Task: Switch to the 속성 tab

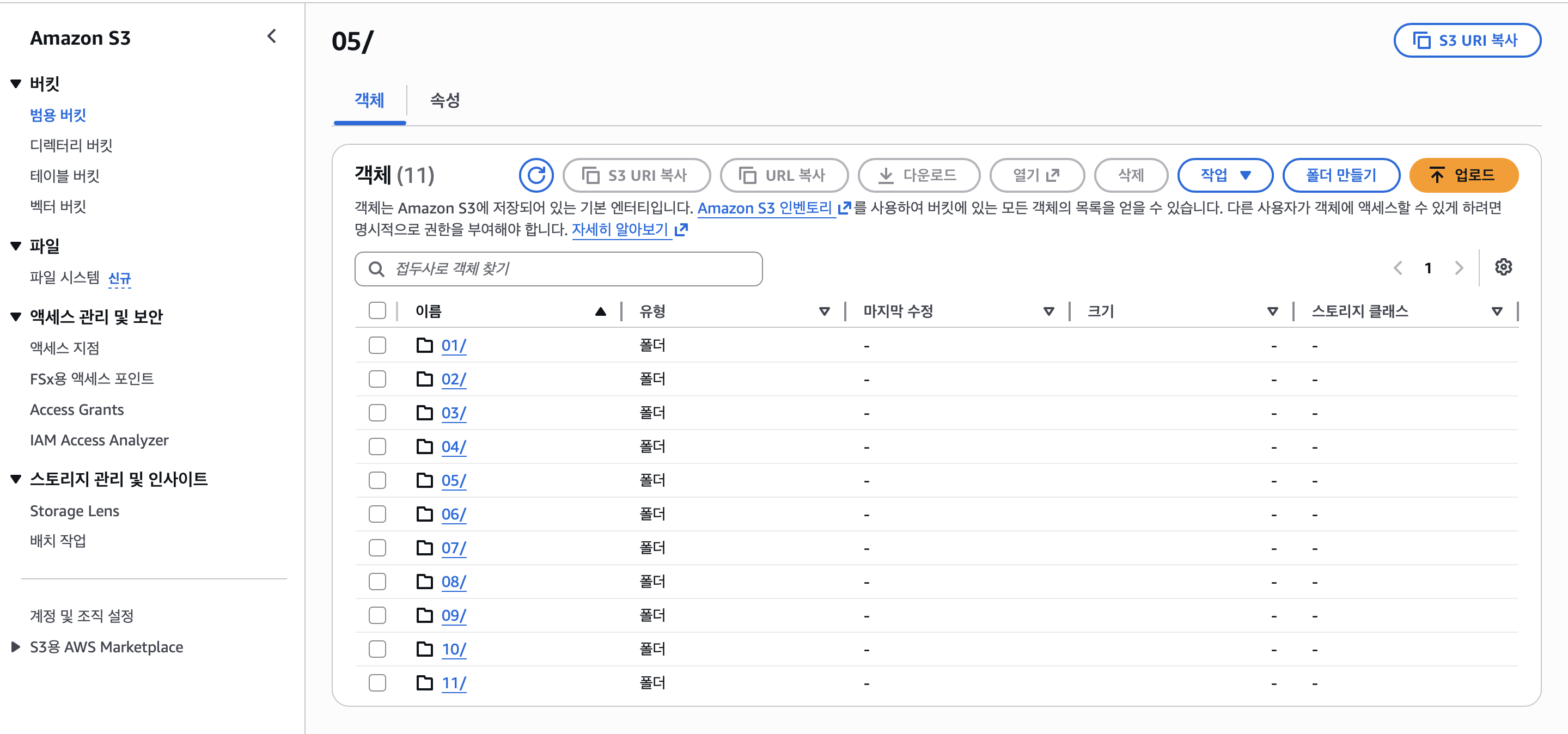Action: [x=445, y=100]
